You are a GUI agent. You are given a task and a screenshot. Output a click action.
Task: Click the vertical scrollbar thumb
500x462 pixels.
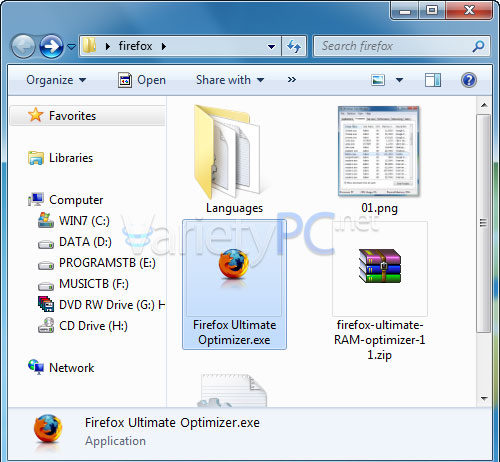(x=484, y=223)
